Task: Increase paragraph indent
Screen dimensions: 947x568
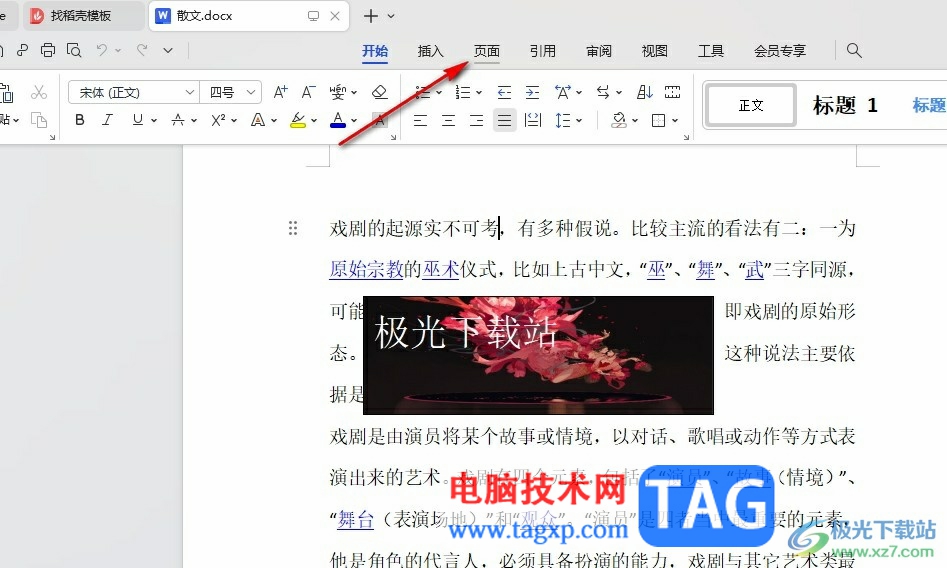Action: [x=532, y=92]
